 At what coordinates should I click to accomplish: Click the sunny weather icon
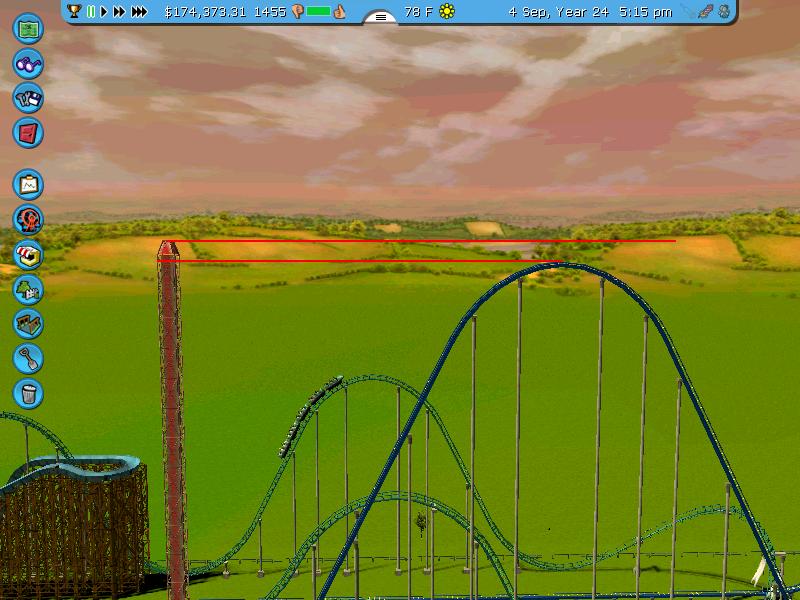pyautogui.click(x=447, y=11)
